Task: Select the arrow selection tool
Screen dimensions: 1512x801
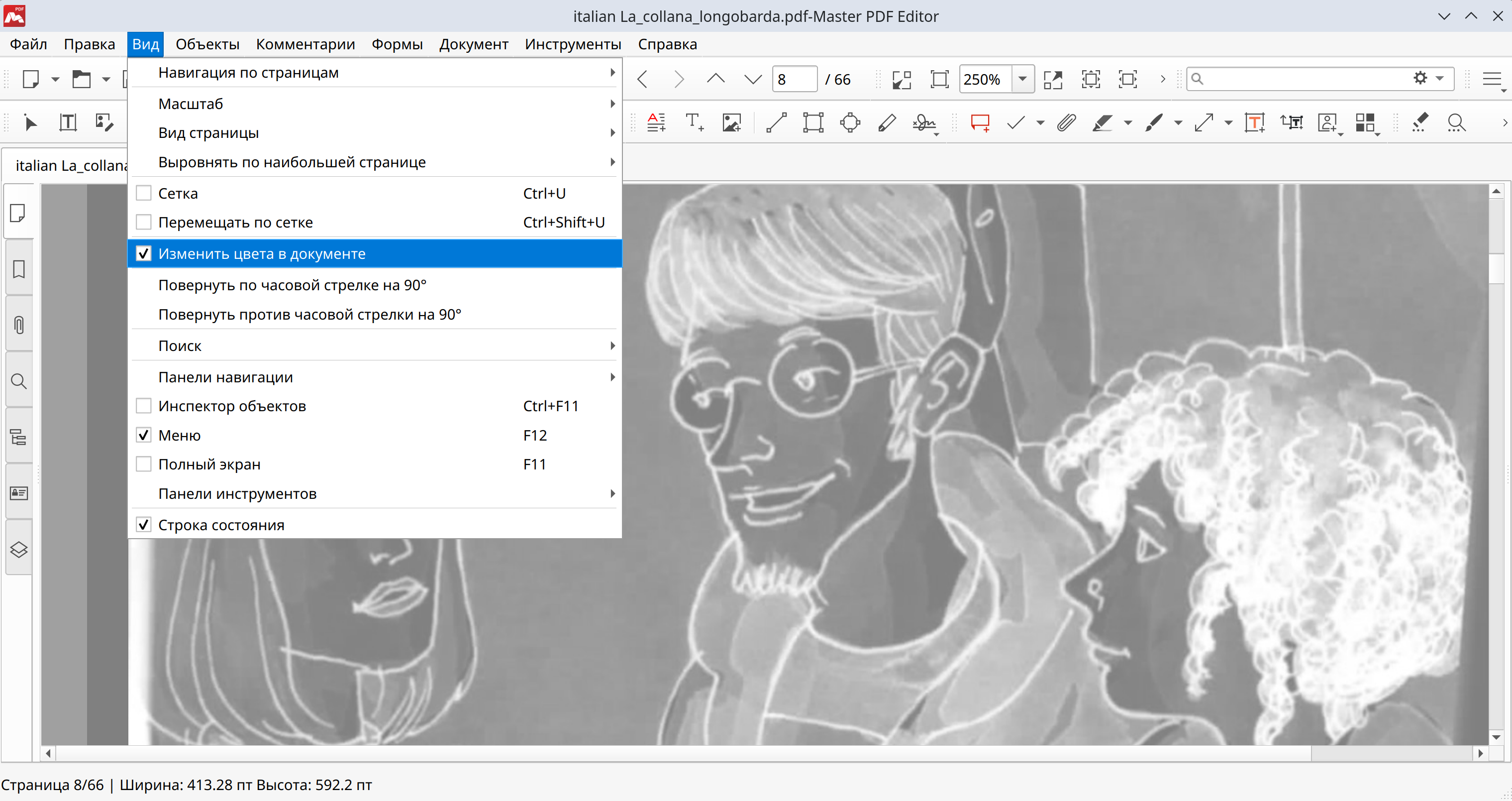Action: tap(30, 123)
